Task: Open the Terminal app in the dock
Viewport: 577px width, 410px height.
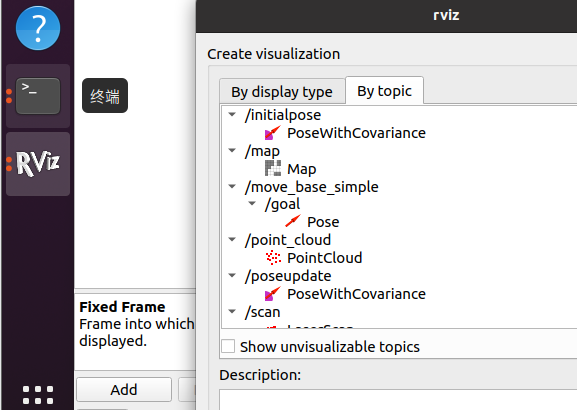Action: [x=38, y=96]
